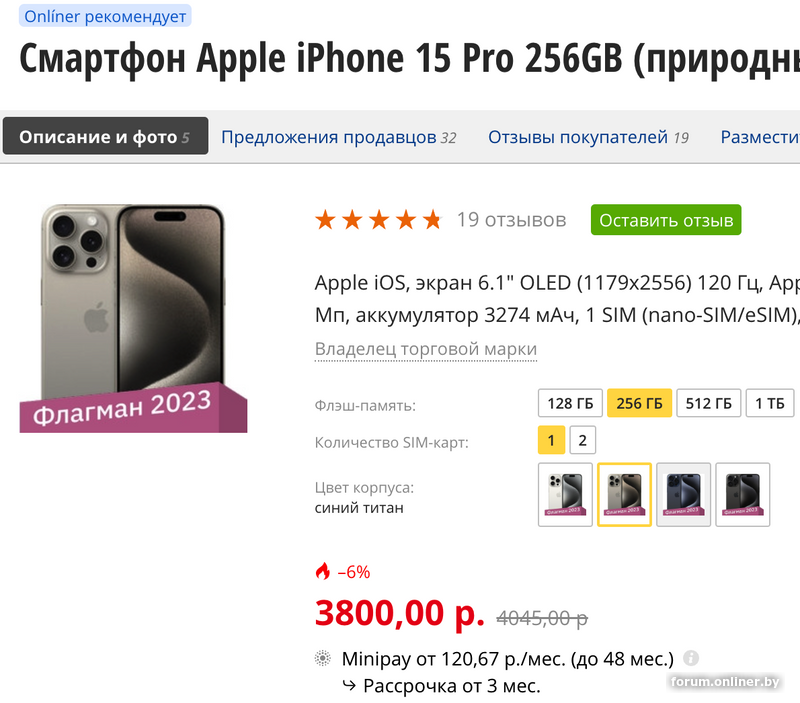Click the Minipay sun-shaped icon
Viewport: 800px width, 703px height.
point(322,659)
